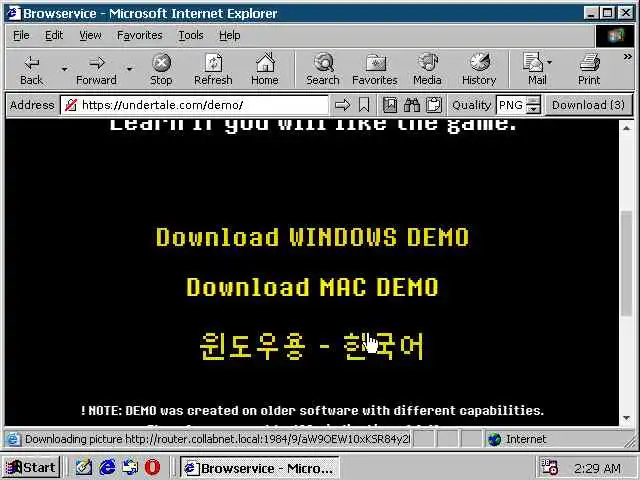The image size is (640, 480).
Task: Open the Back history dropdown arrow
Action: [64, 69]
